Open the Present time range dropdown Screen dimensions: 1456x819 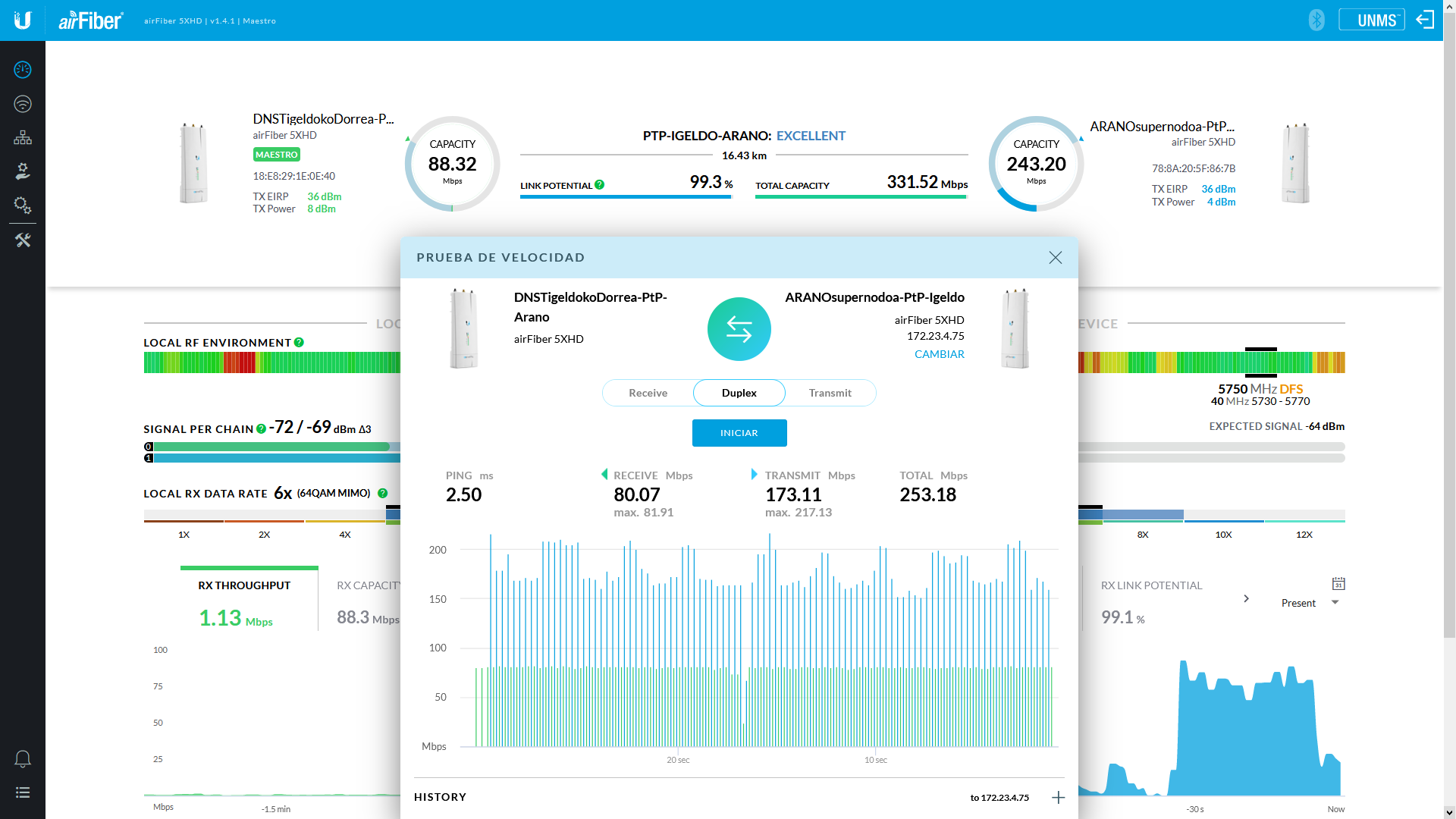coord(1310,603)
